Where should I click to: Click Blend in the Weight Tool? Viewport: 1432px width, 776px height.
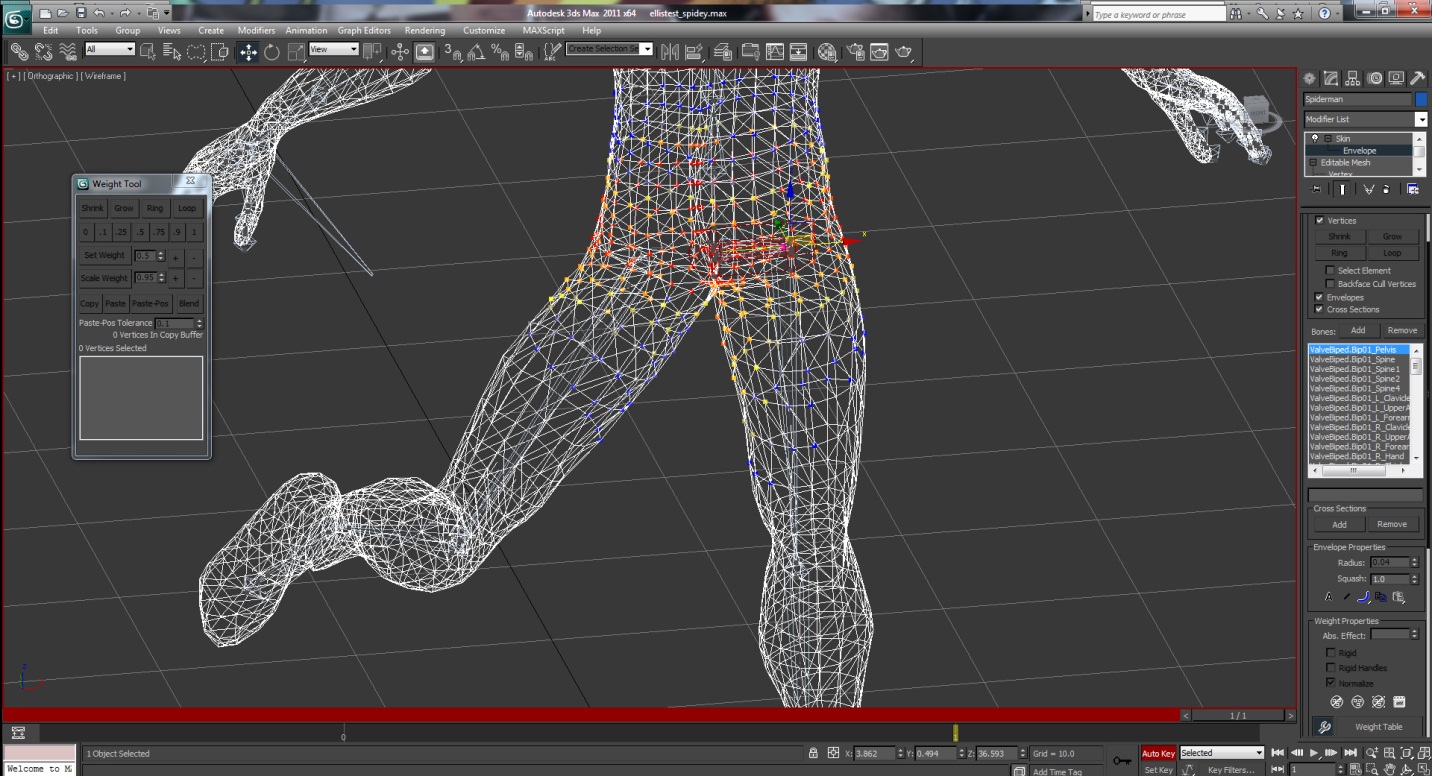coord(189,303)
